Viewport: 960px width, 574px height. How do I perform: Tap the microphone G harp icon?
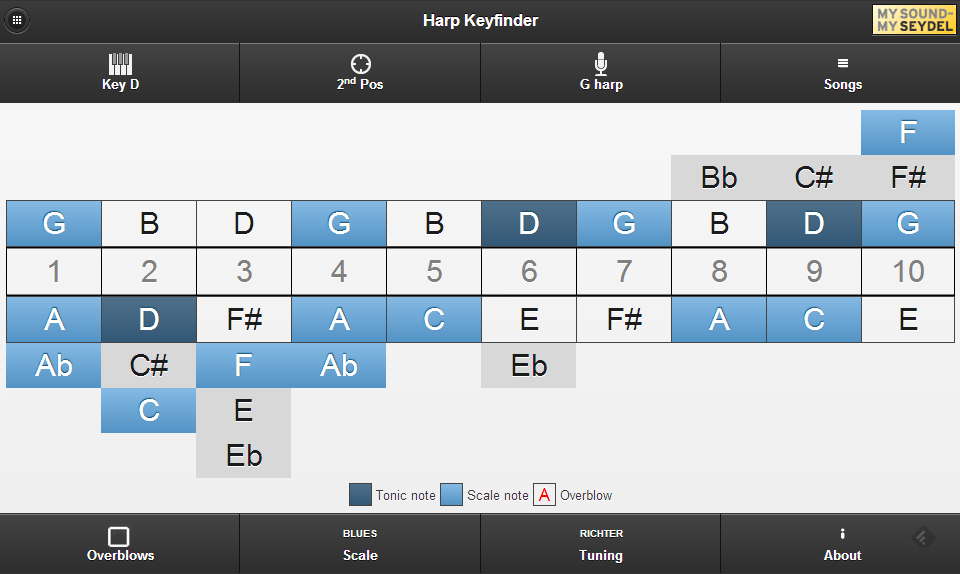click(600, 64)
